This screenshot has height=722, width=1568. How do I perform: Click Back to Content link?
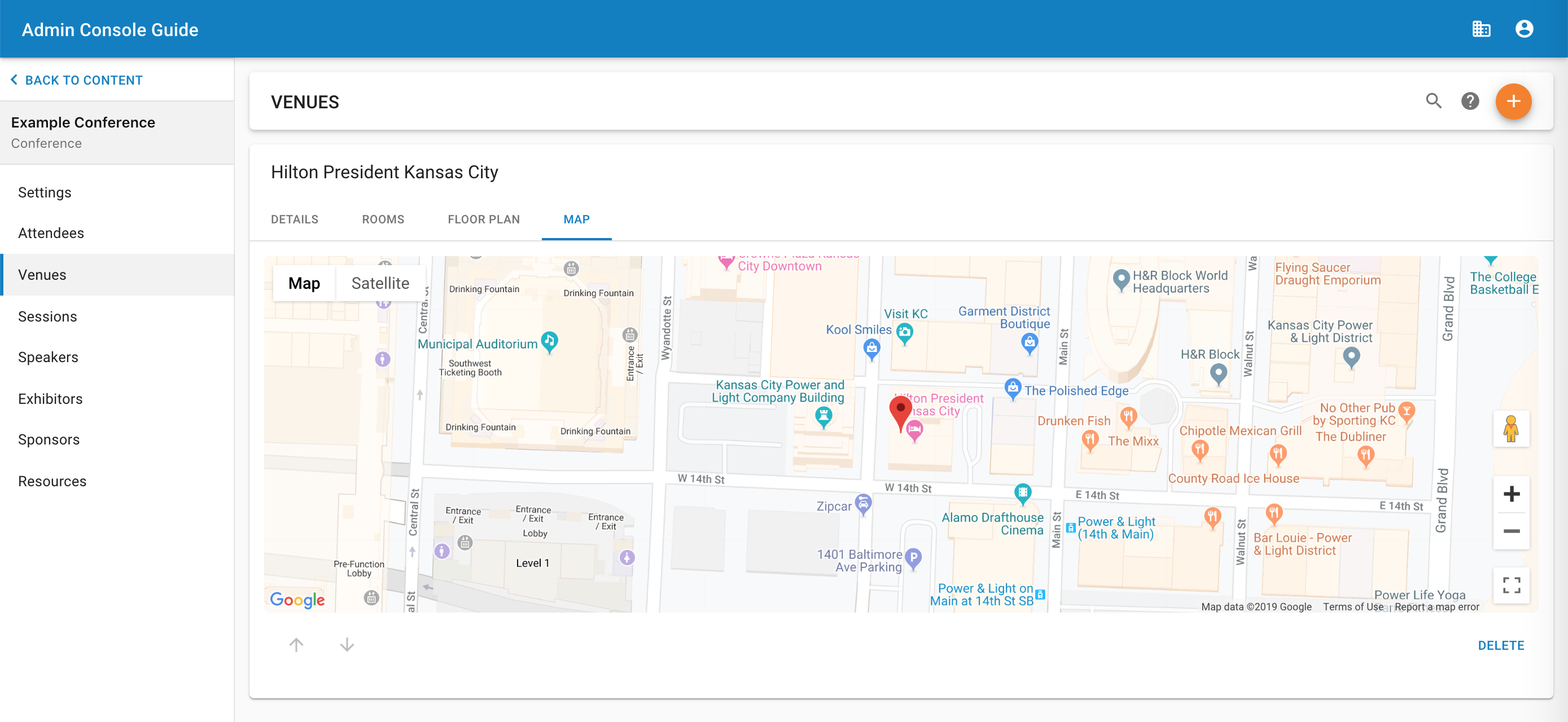point(84,80)
